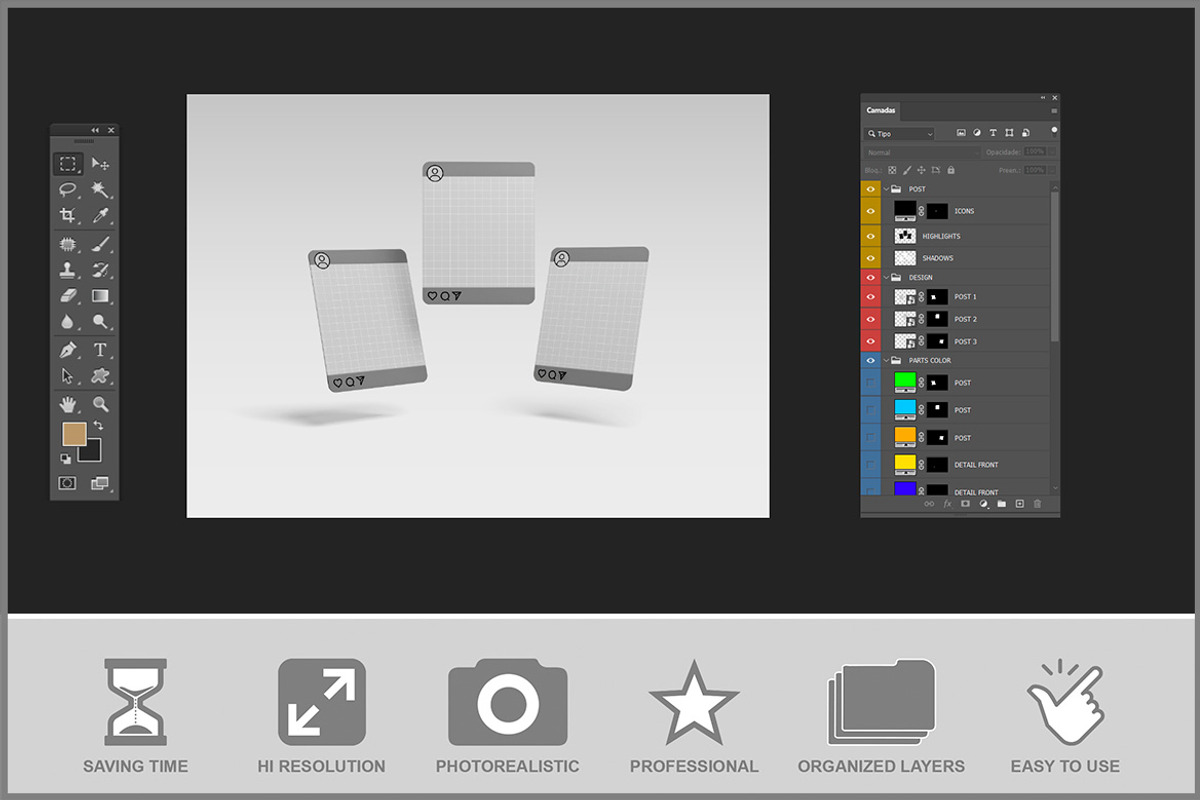1200x800 pixels.
Task: Show the yellow DETAIL FRONT layer
Action: [871, 465]
